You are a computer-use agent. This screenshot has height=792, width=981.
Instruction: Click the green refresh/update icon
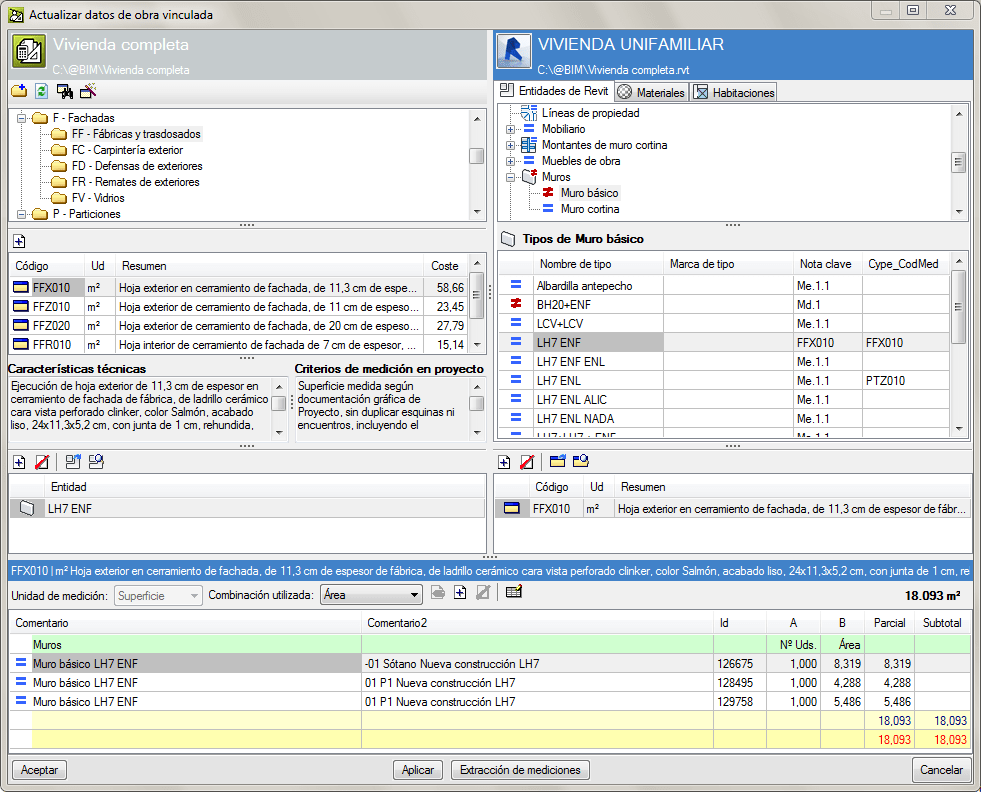point(42,91)
